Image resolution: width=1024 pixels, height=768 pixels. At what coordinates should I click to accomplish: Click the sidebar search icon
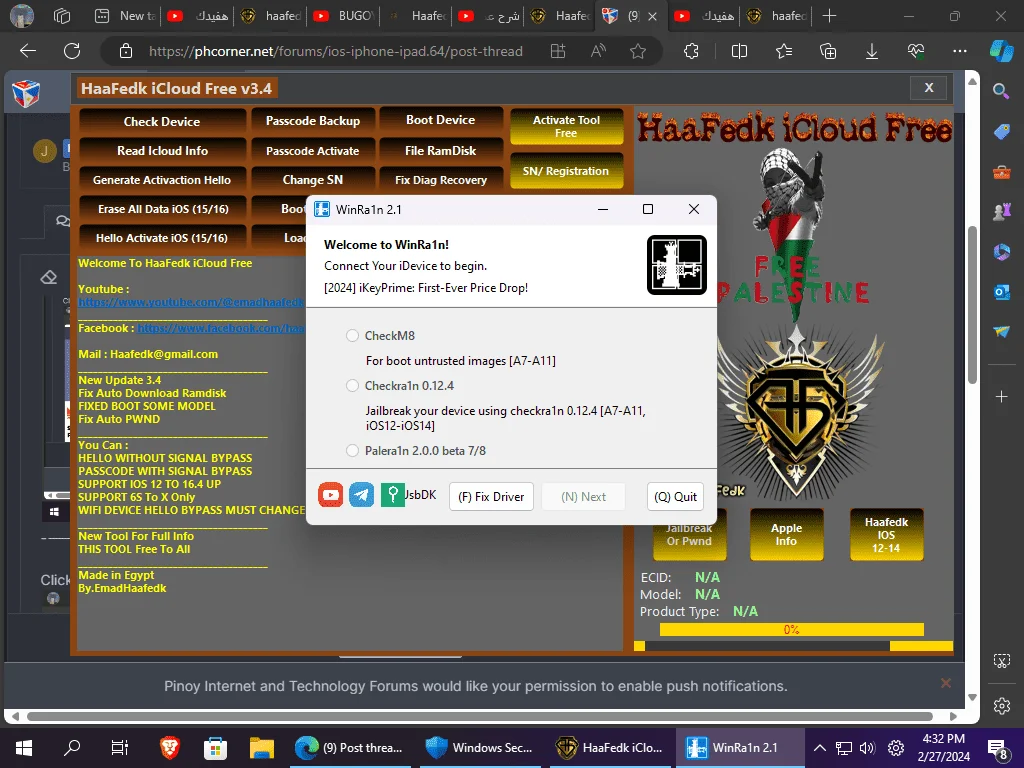tap(1001, 91)
